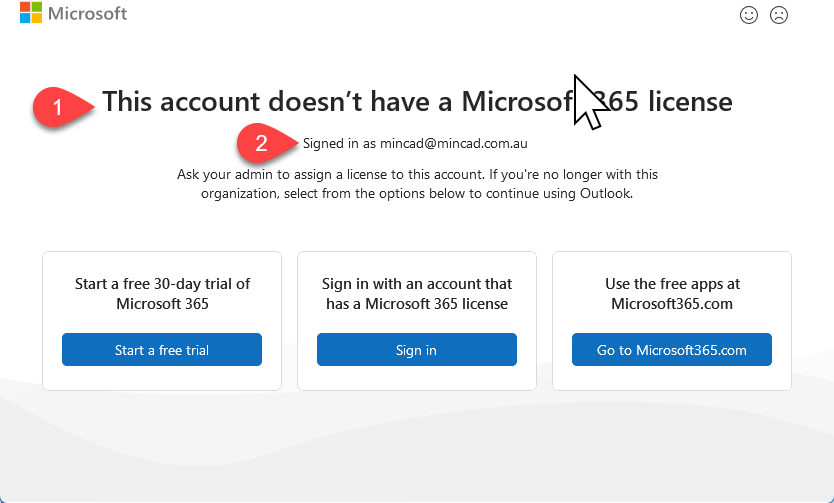834x503 pixels.
Task: Click the word Outlook in the description
Action: click(x=605, y=194)
